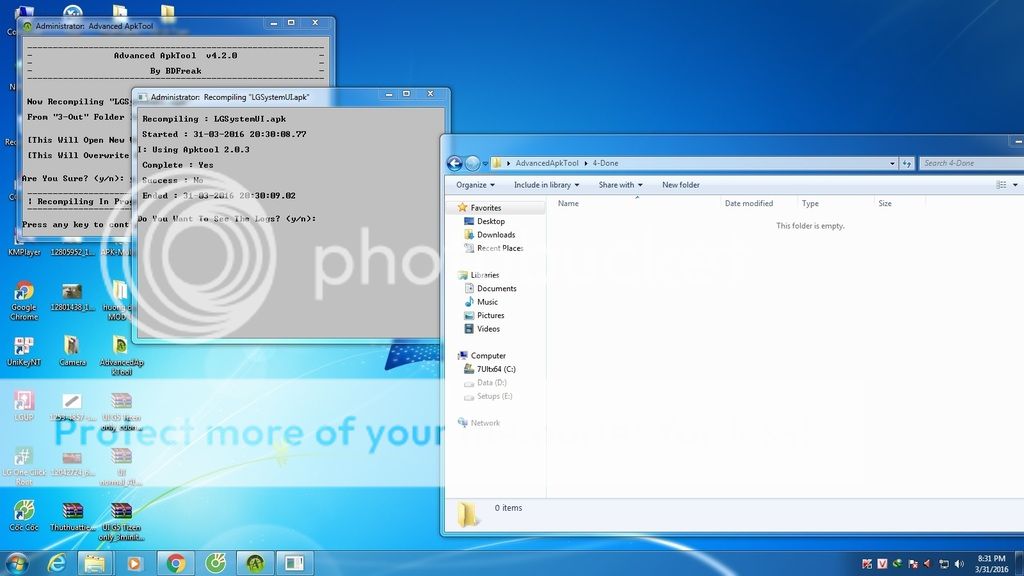Click the Search 4-Done field
The width and height of the screenshot is (1024, 576).
coord(972,163)
